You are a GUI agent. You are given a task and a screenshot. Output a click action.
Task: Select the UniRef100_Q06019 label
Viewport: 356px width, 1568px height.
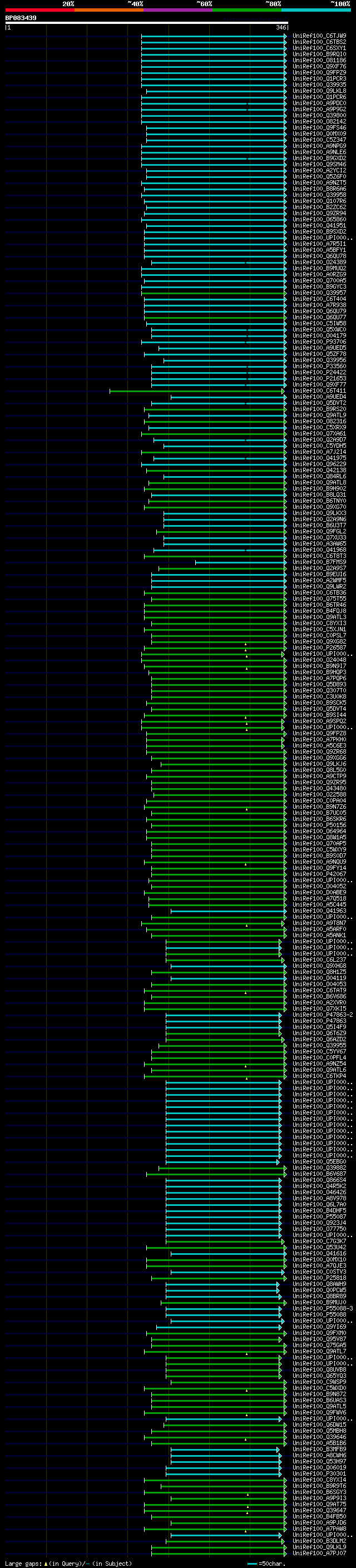(x=319, y=1467)
